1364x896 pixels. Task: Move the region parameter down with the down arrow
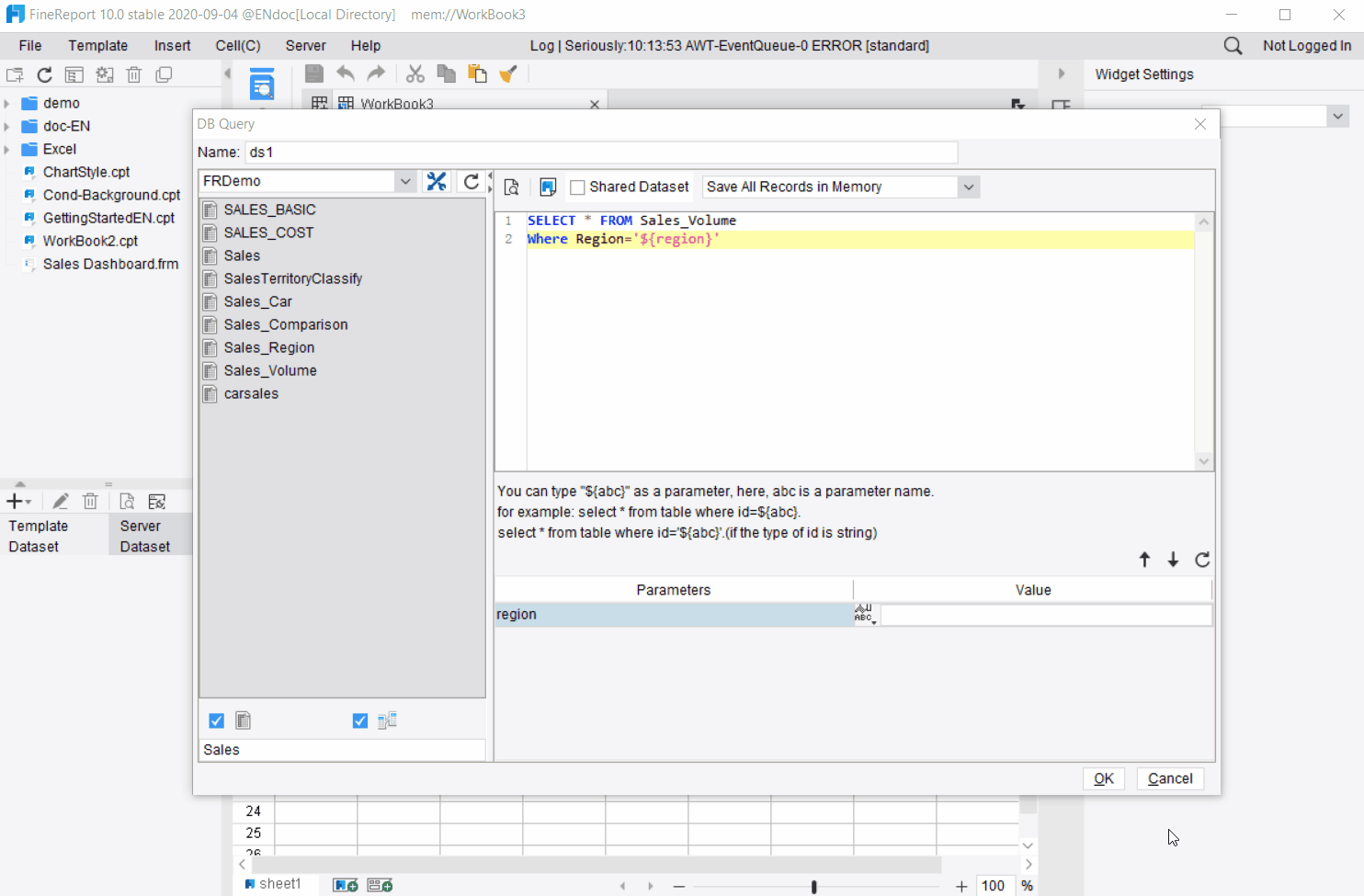(1173, 560)
